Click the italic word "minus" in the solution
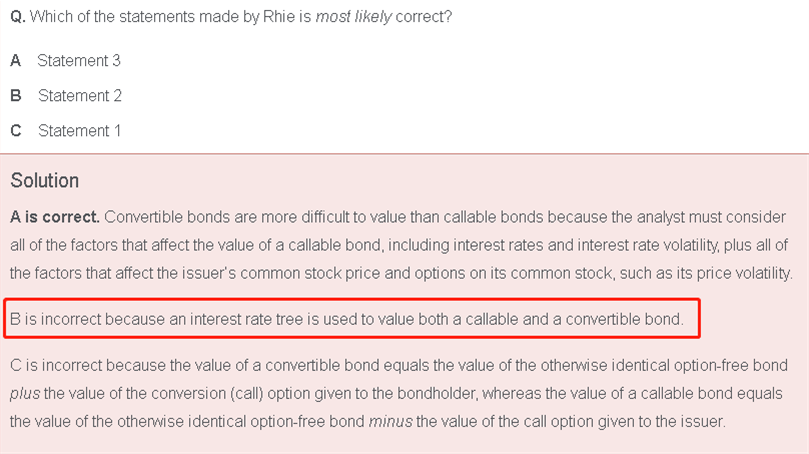Image resolution: width=809 pixels, height=454 pixels. 391,420
